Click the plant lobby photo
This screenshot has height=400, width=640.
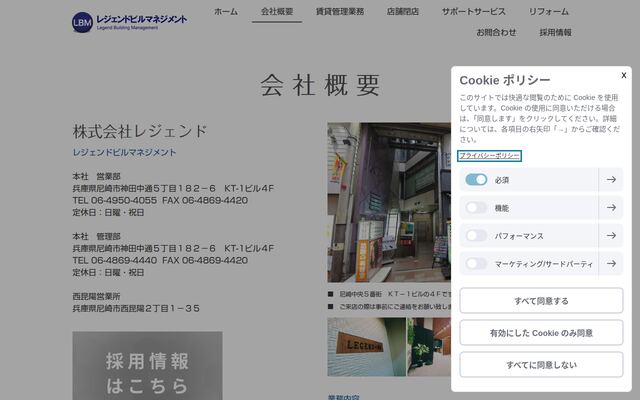click(x=429, y=347)
